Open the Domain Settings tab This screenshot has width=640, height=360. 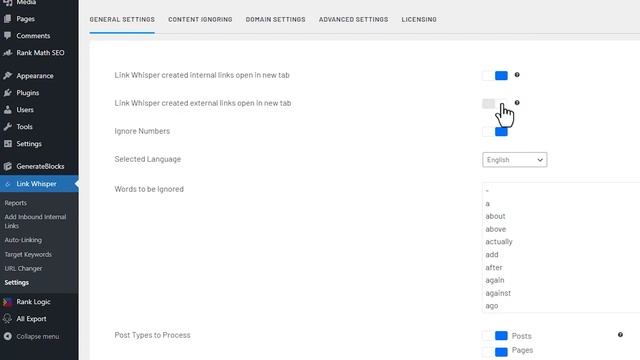click(x=276, y=20)
